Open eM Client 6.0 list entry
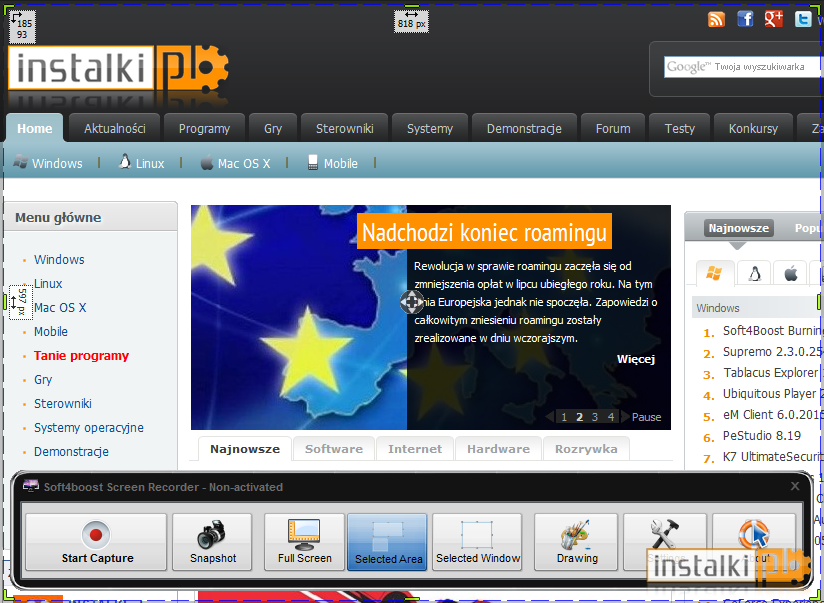The width and height of the screenshot is (824, 603). [772, 415]
